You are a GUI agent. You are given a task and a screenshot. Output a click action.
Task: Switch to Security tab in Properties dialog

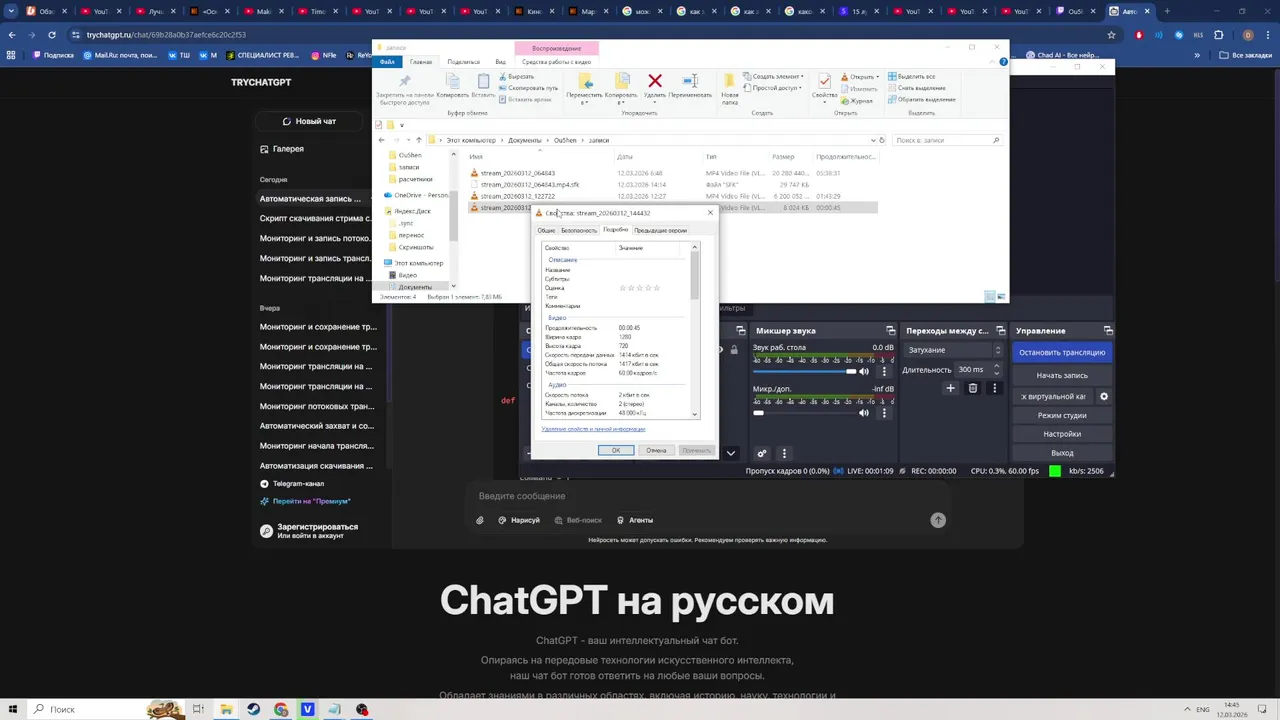pos(579,231)
